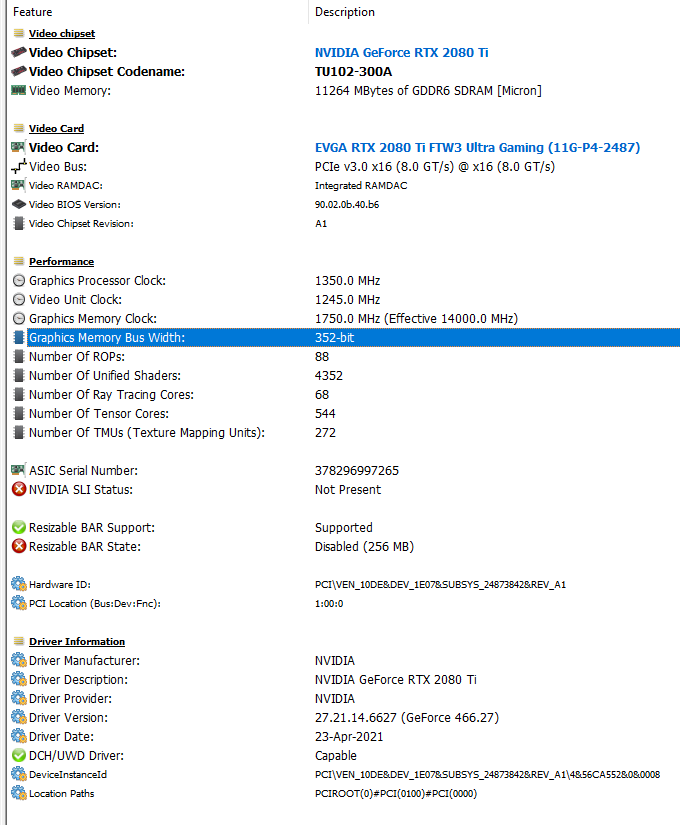Select the 1350.0 MHz processor clock value
This screenshot has height=825, width=680.
pyautogui.click(x=347, y=280)
